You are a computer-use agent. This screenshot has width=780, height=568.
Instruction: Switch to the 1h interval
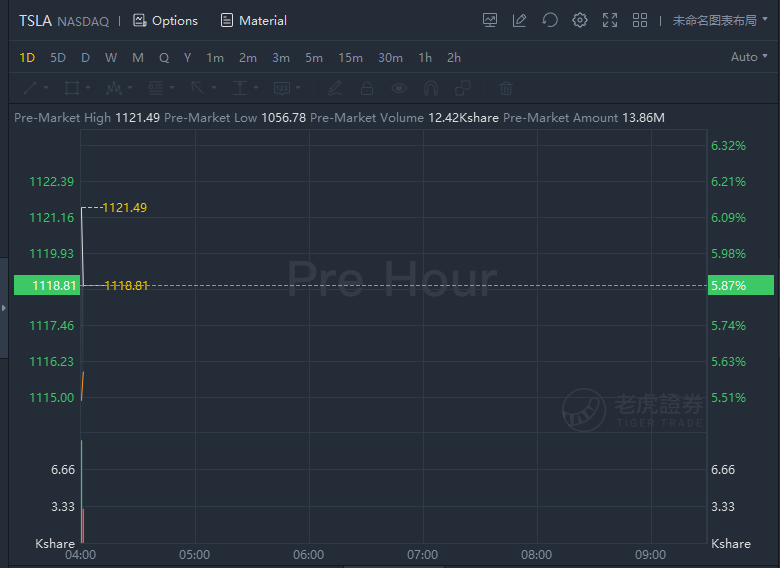tap(425, 58)
